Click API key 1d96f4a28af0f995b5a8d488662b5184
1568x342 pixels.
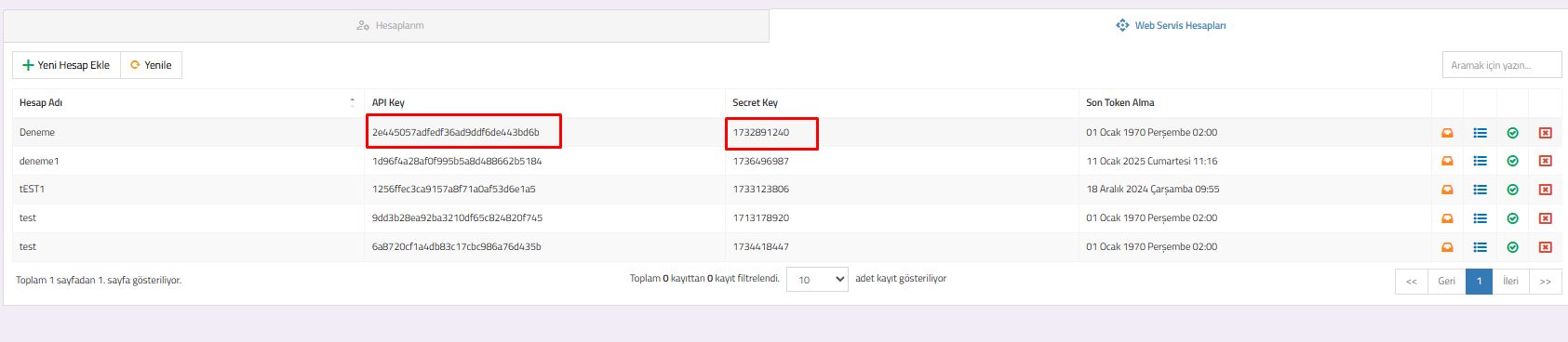[457, 161]
